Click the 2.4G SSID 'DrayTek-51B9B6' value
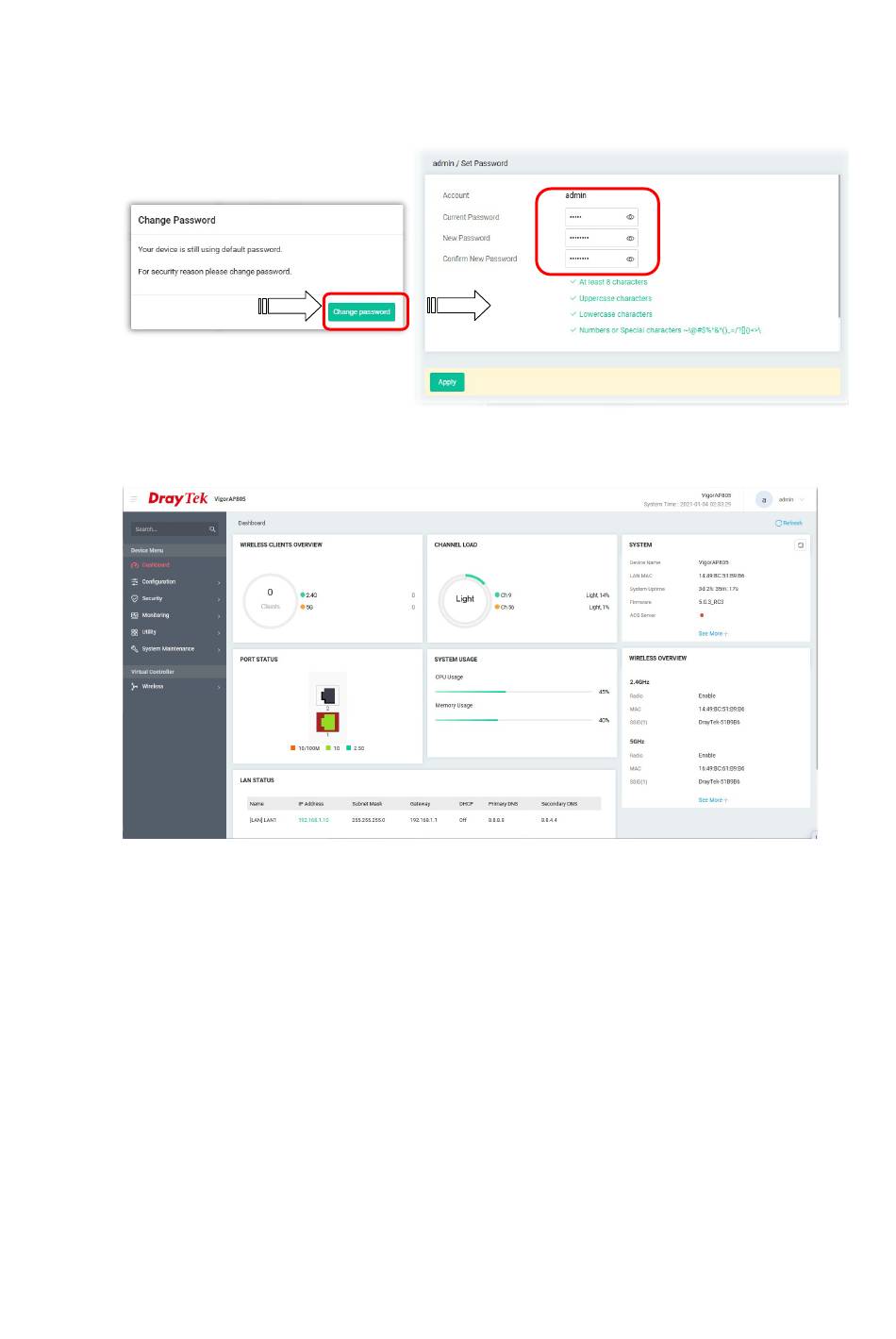Image resolution: width=896 pixels, height=1339 pixels. point(719,722)
